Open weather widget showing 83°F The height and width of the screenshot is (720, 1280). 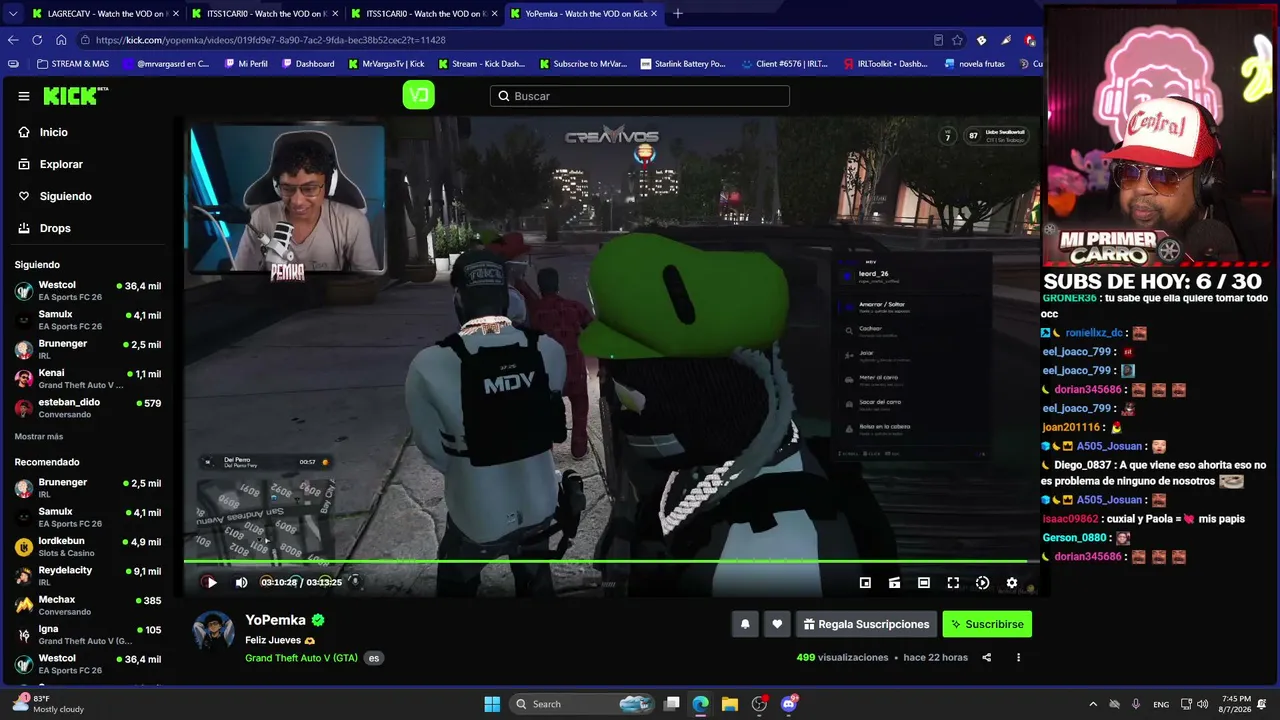pyautogui.click(x=48, y=704)
